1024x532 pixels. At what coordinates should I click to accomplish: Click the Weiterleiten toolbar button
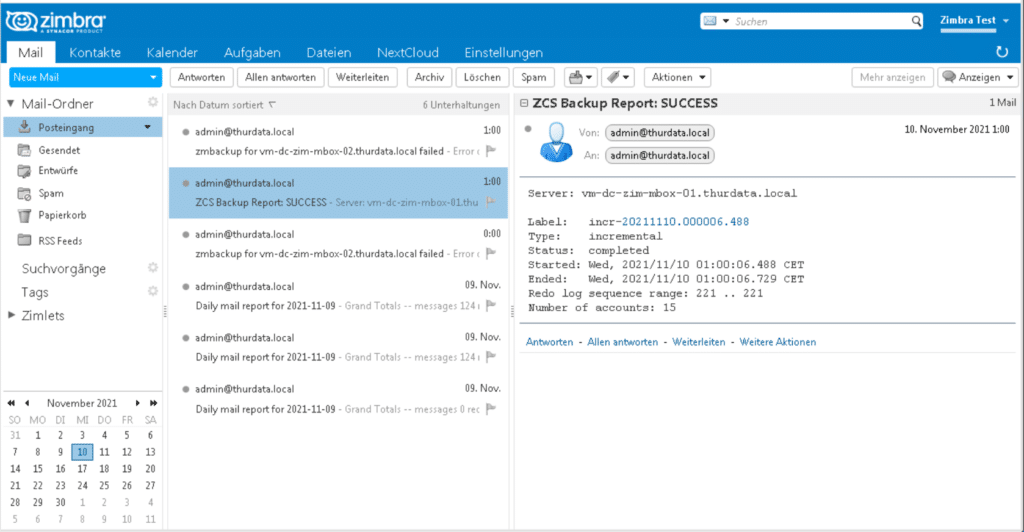362,77
